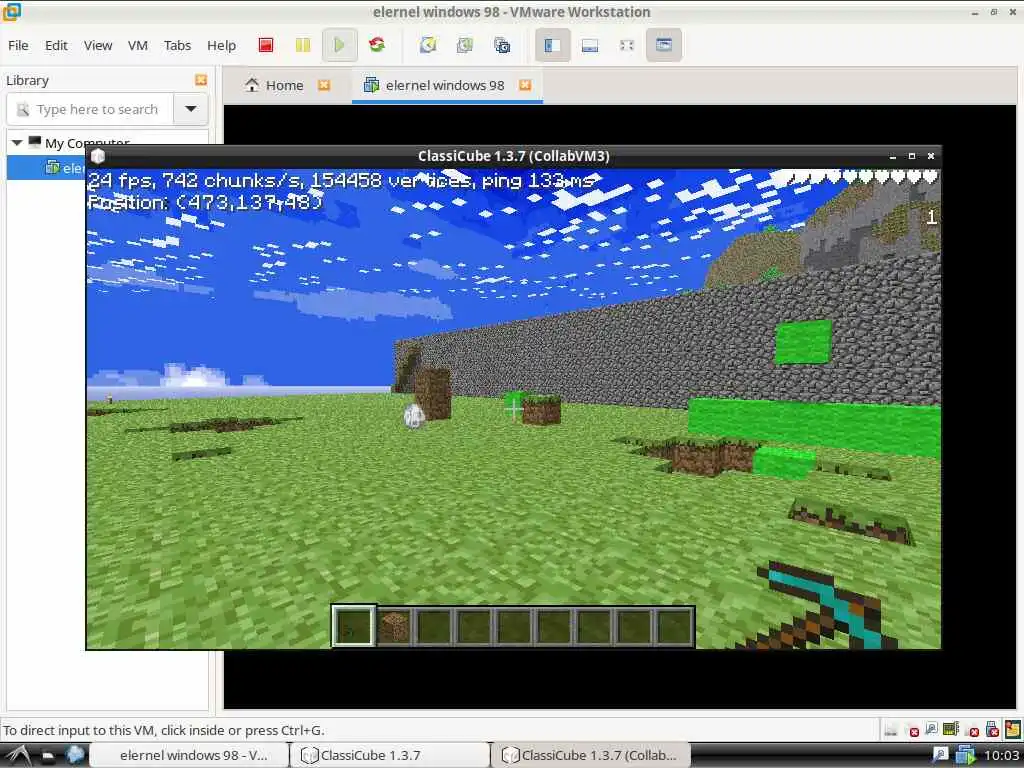Launch the blue globe browser icon
Viewport: 1024px width, 768px height.
pos(75,755)
